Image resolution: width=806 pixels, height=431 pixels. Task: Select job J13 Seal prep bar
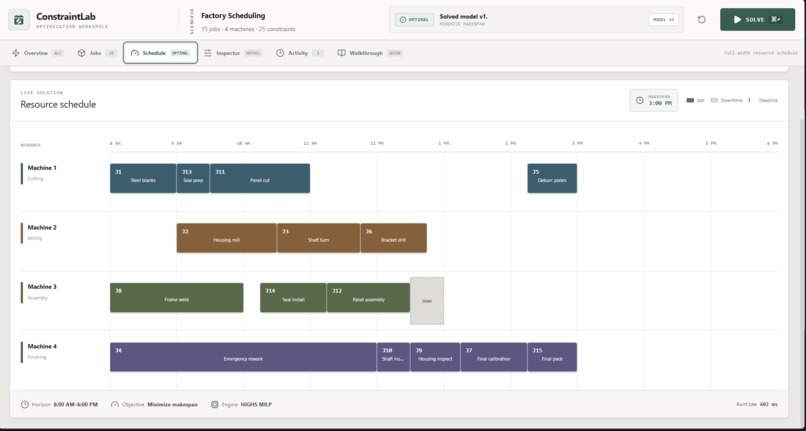point(193,178)
